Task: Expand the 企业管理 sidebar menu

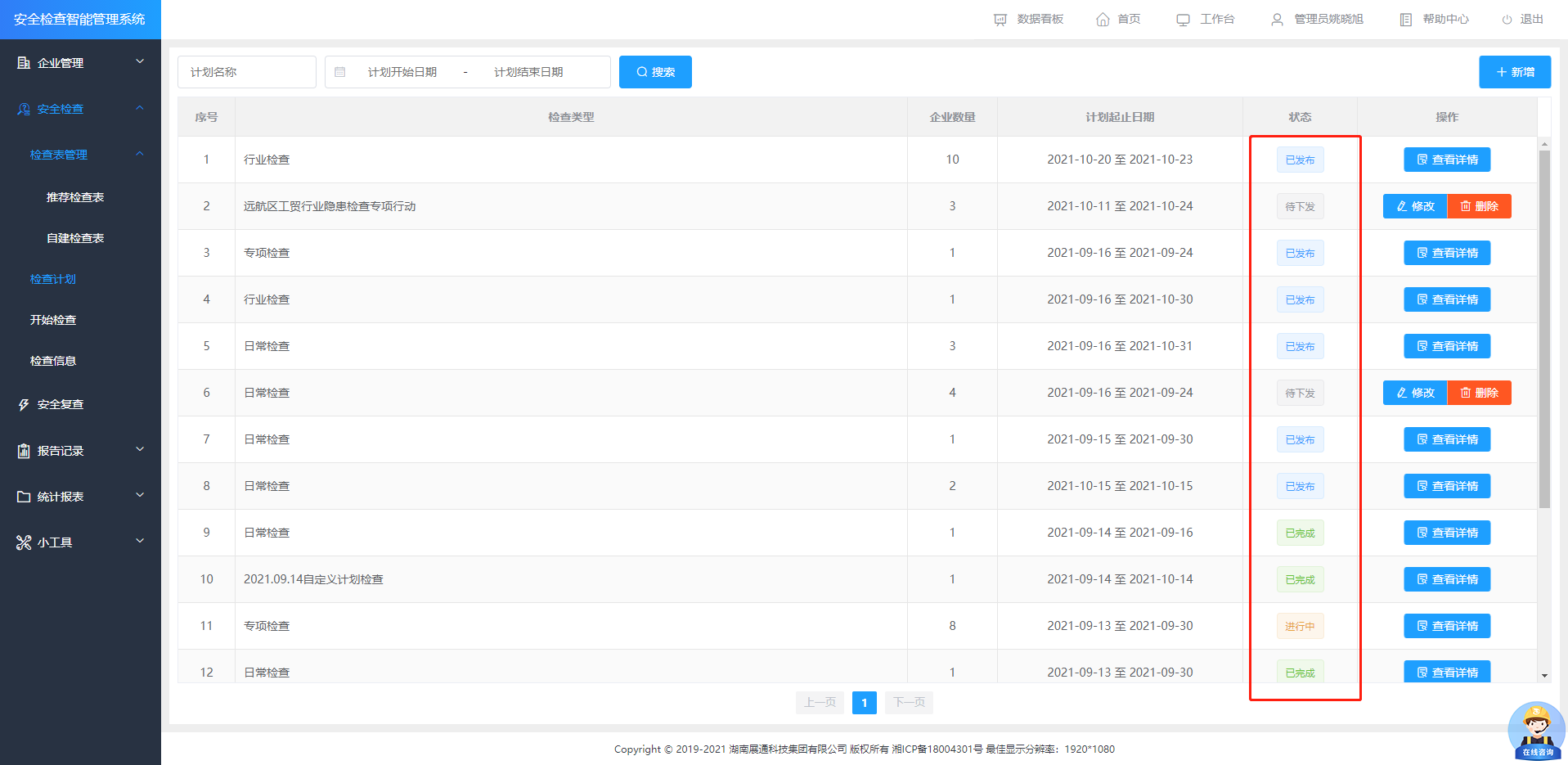Action: point(80,63)
